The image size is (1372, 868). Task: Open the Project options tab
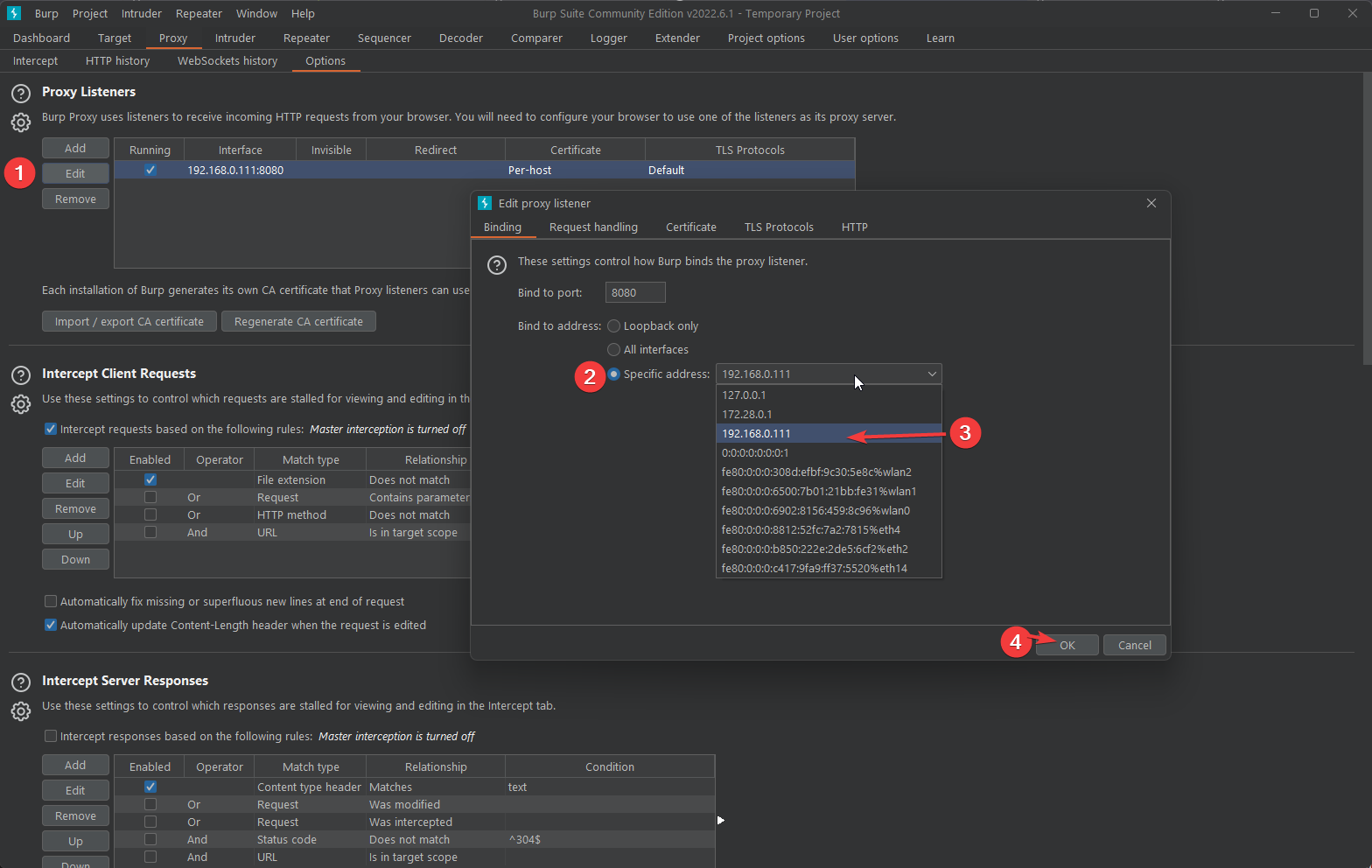[x=766, y=38]
